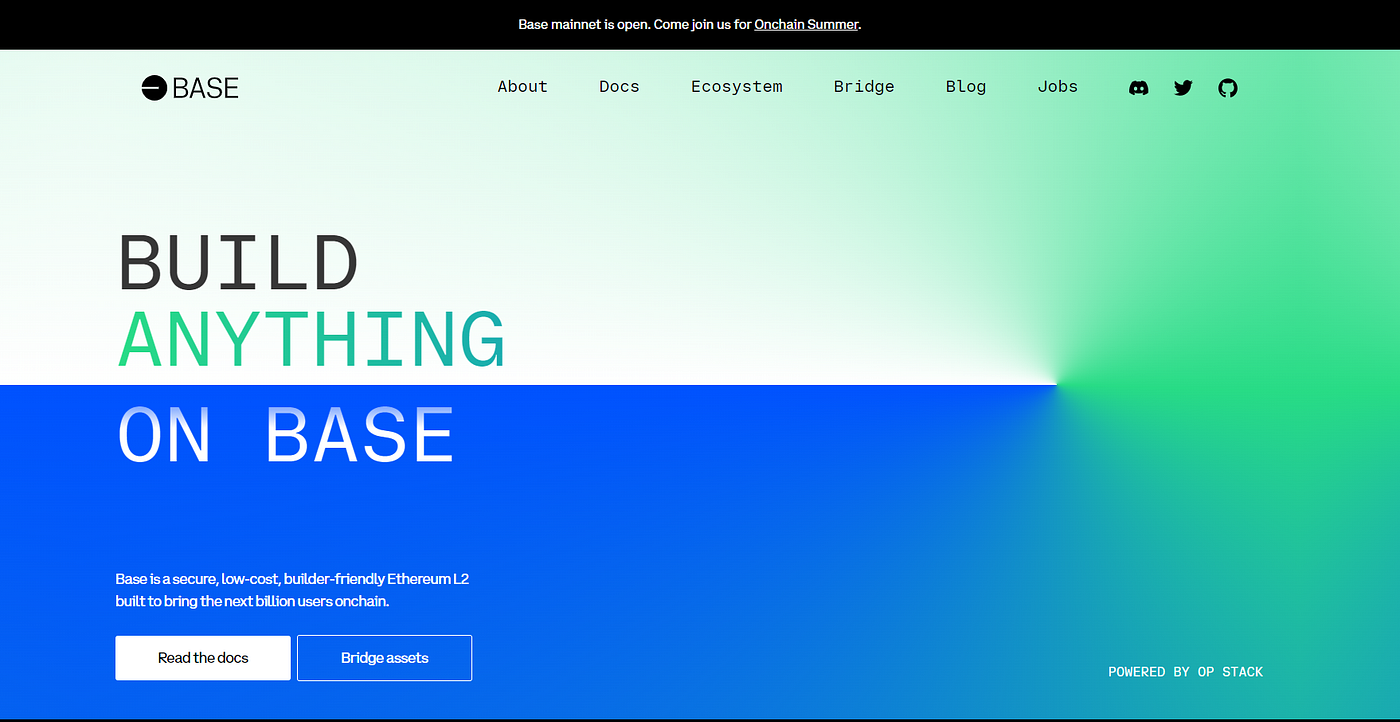
Task: Click the Bridge assets button
Action: (385, 658)
